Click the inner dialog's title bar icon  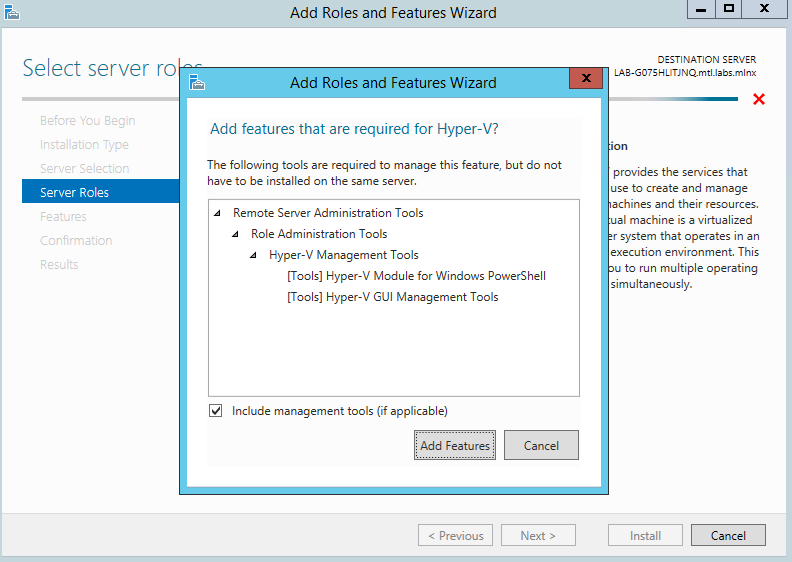click(197, 82)
